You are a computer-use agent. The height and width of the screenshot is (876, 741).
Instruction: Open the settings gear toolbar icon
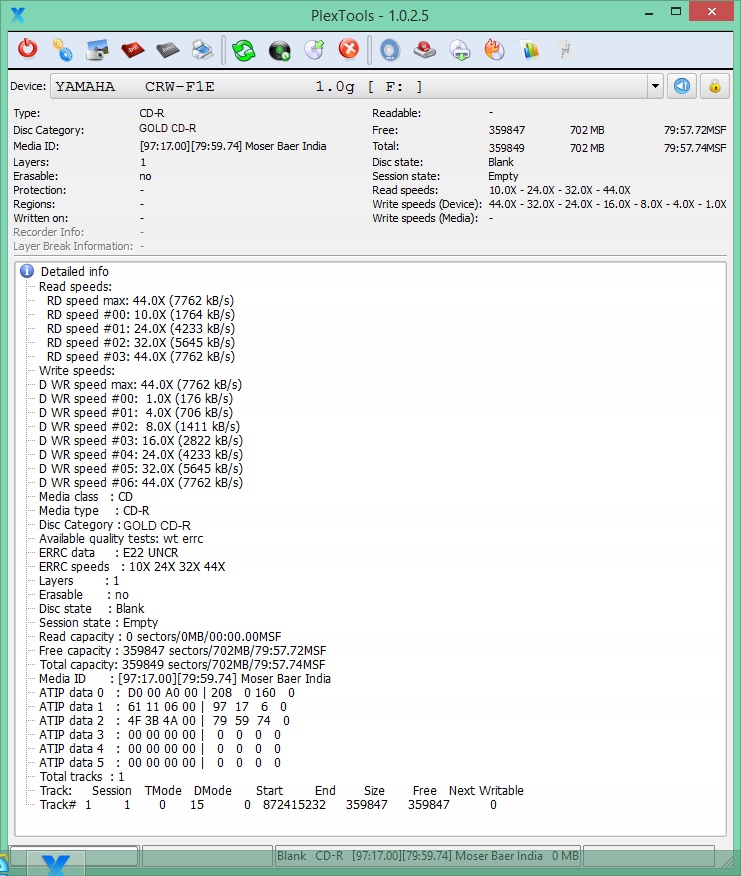pos(62,49)
